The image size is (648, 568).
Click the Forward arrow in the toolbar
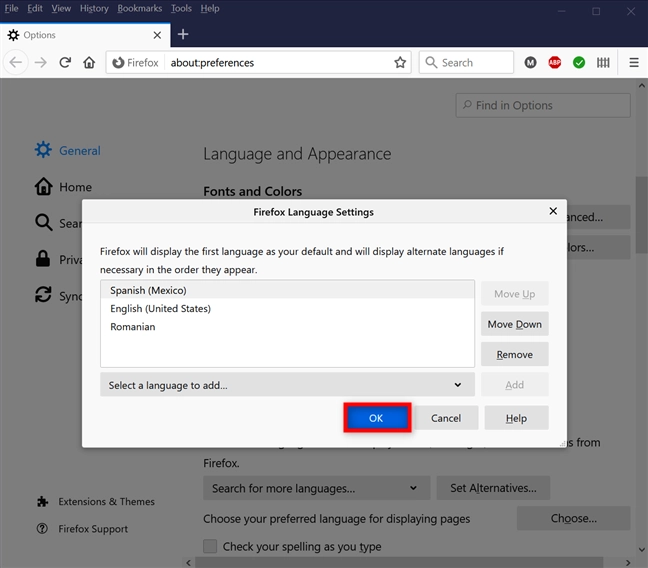coord(40,62)
